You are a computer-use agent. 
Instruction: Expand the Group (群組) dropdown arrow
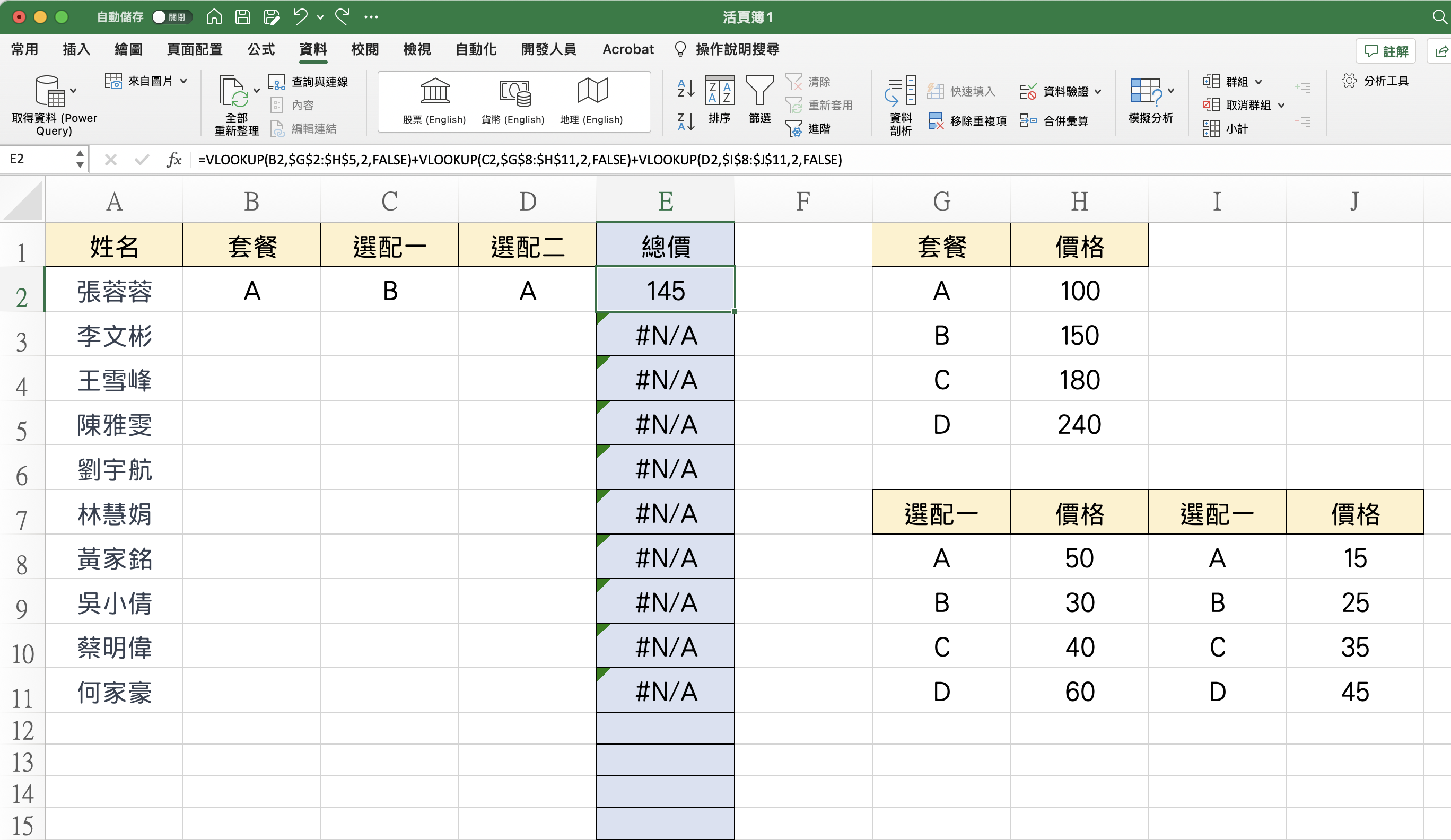[x=1258, y=82]
